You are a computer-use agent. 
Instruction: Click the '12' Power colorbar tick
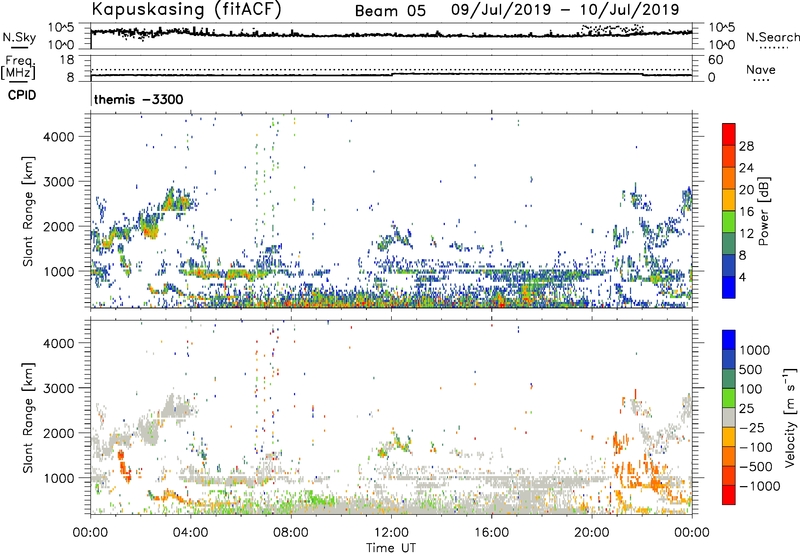click(x=746, y=234)
